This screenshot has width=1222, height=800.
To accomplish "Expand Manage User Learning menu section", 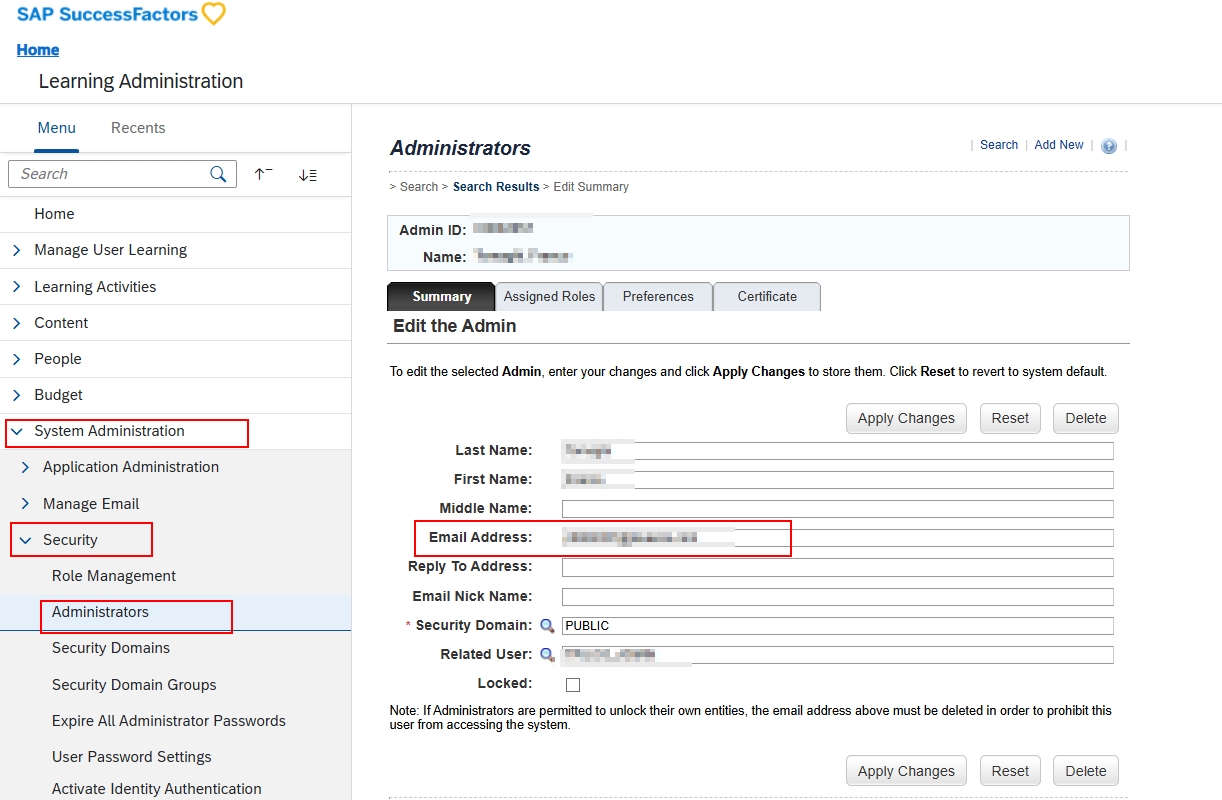I will click(17, 250).
